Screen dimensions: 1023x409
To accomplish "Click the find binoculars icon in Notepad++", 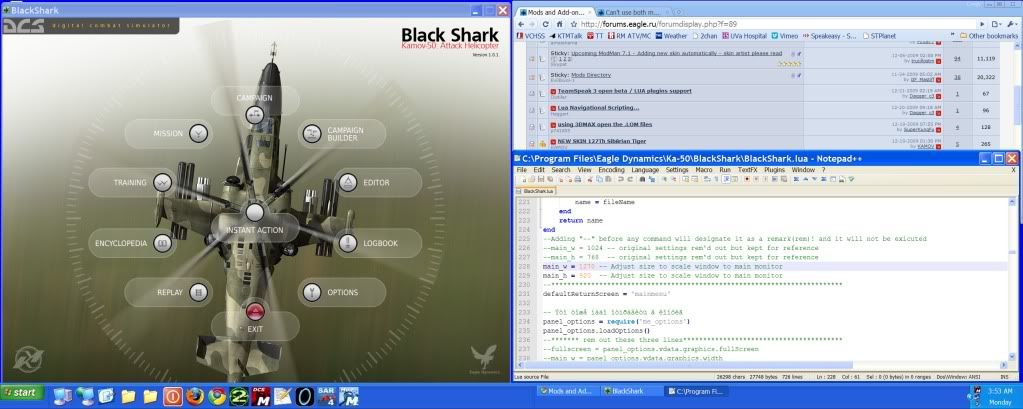I will pos(643,179).
